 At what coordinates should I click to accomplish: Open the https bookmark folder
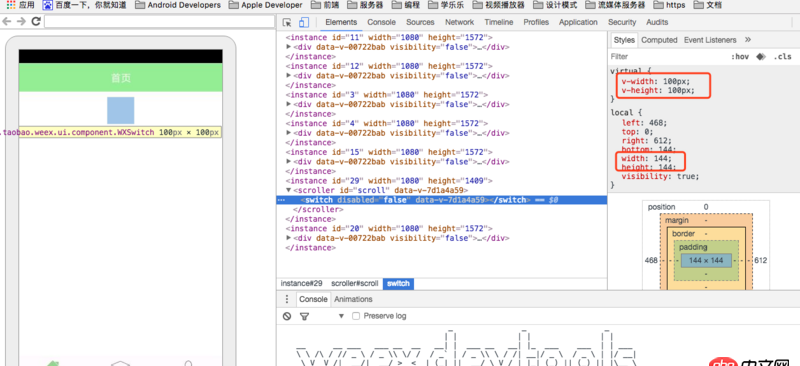point(669,5)
